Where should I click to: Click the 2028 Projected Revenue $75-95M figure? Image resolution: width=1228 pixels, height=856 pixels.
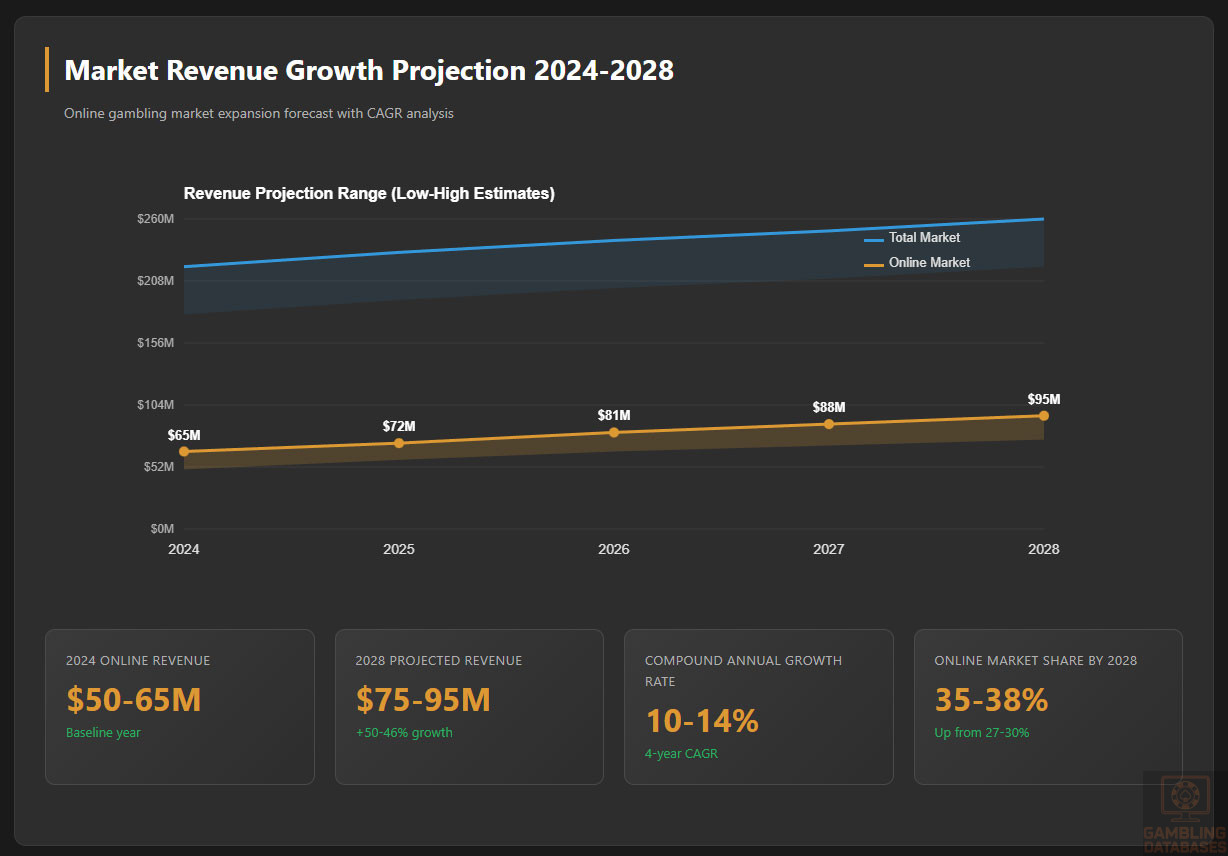[x=424, y=700]
